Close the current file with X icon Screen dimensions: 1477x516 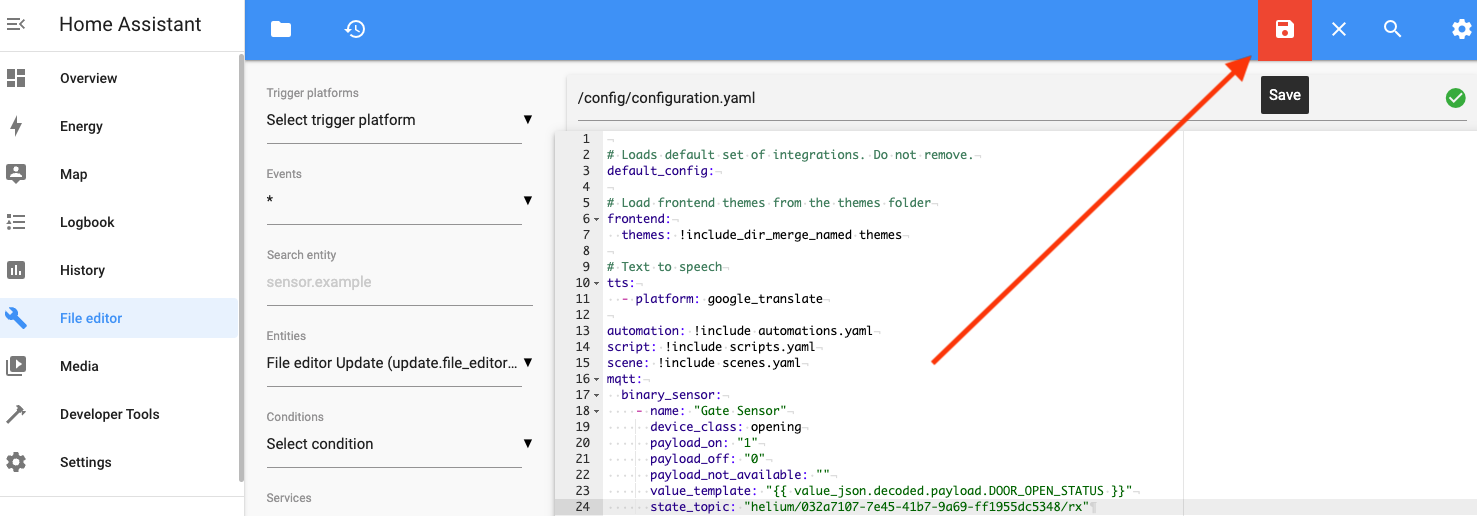coord(1339,30)
